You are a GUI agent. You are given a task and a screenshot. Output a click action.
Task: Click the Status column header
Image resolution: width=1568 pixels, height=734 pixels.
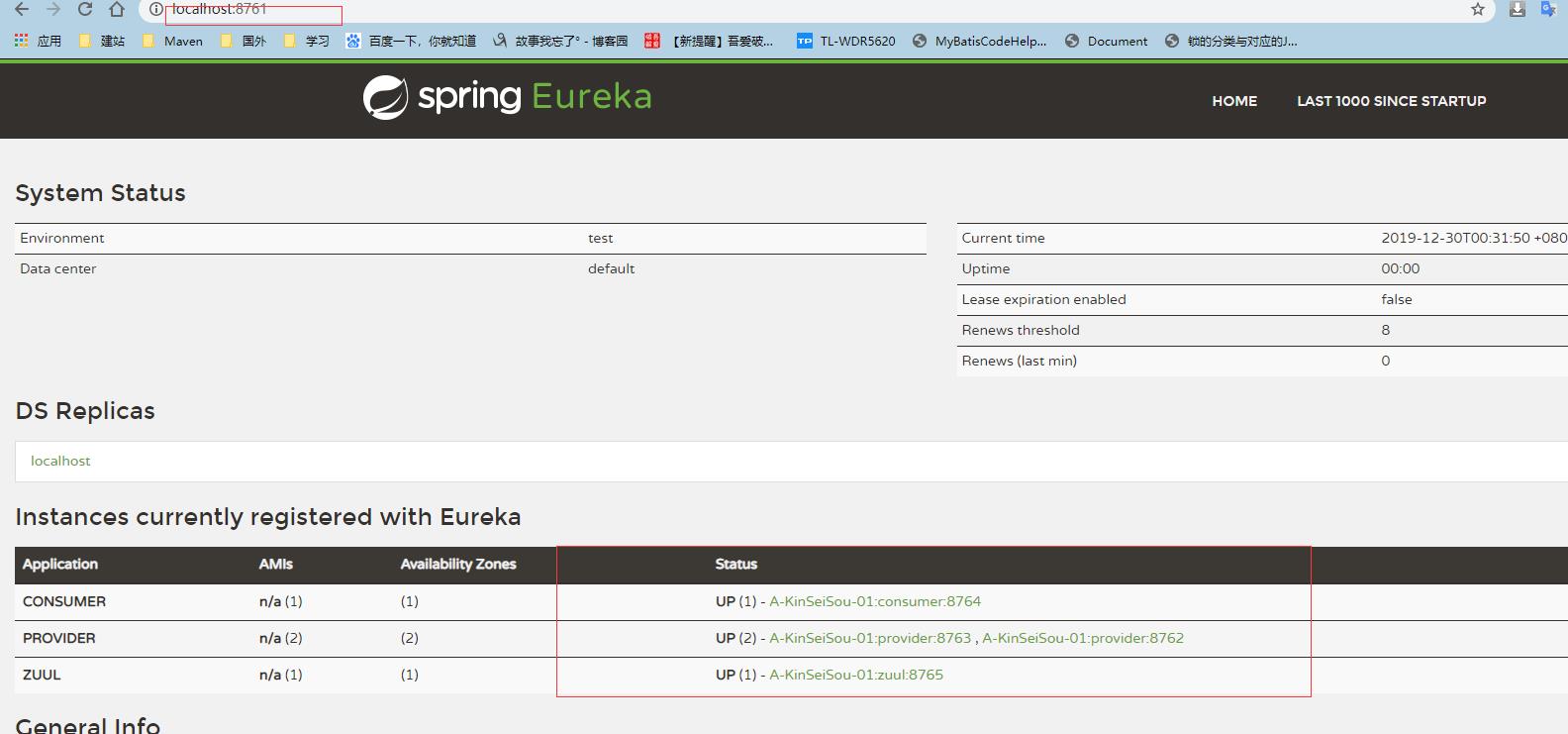(x=736, y=564)
